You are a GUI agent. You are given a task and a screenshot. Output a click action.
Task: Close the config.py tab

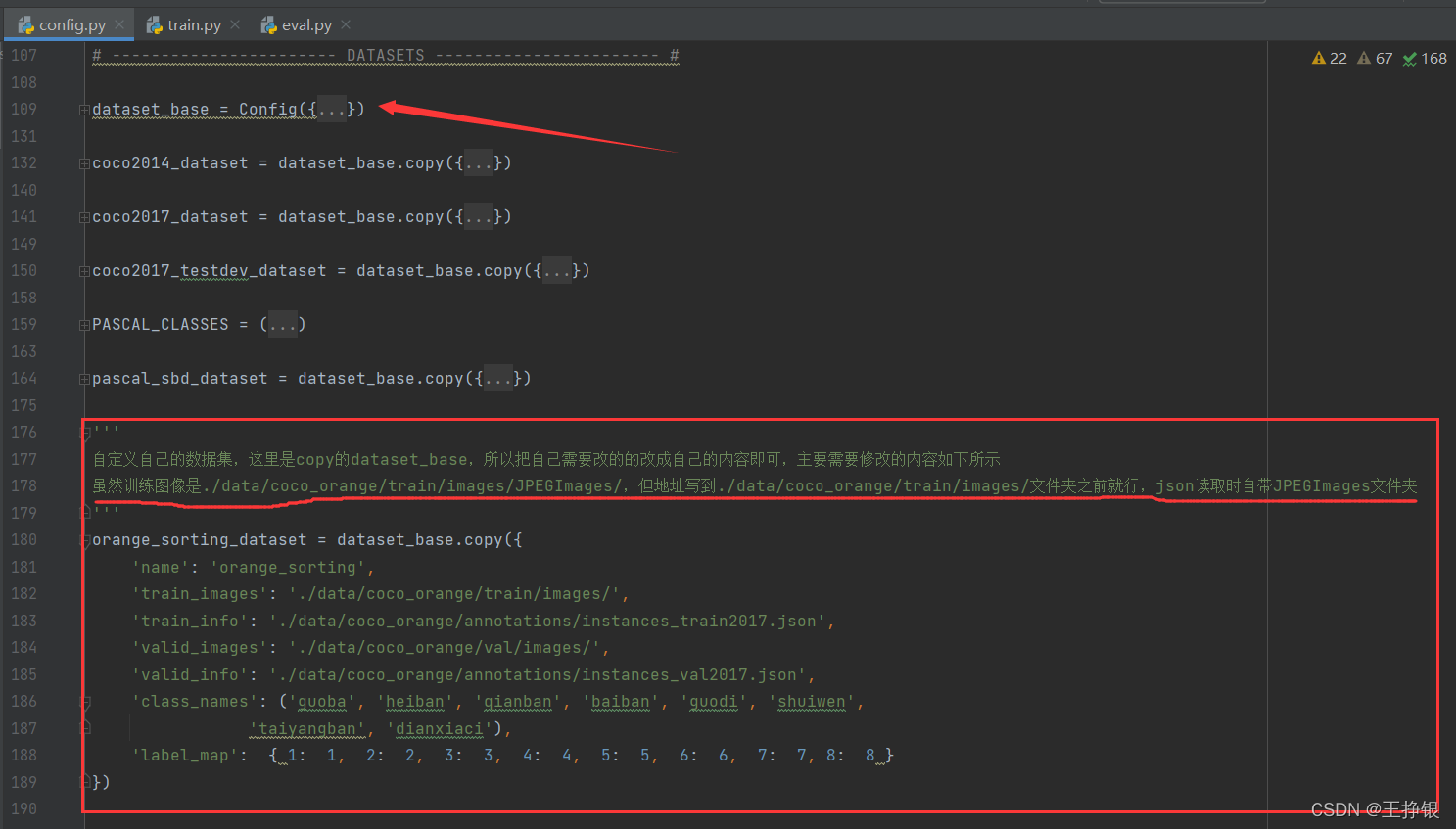pos(119,24)
